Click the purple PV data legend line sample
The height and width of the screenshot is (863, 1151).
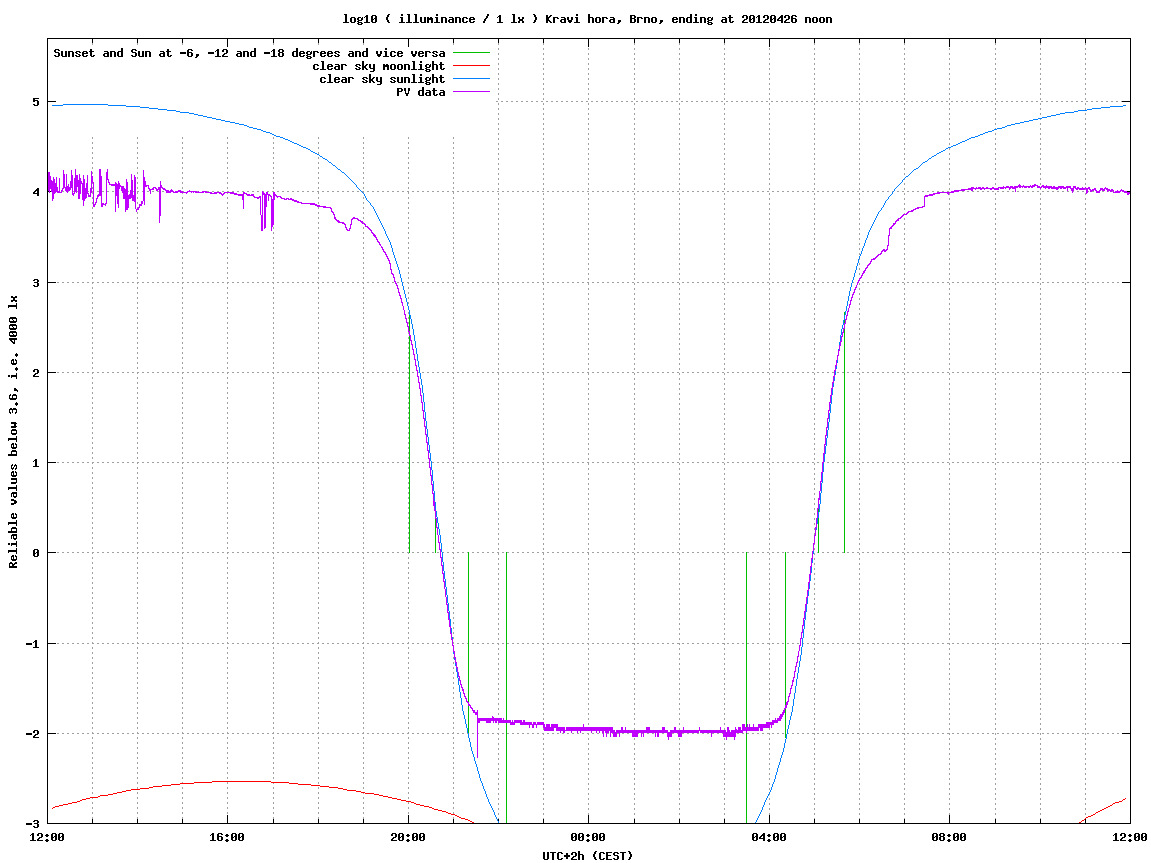(471, 92)
